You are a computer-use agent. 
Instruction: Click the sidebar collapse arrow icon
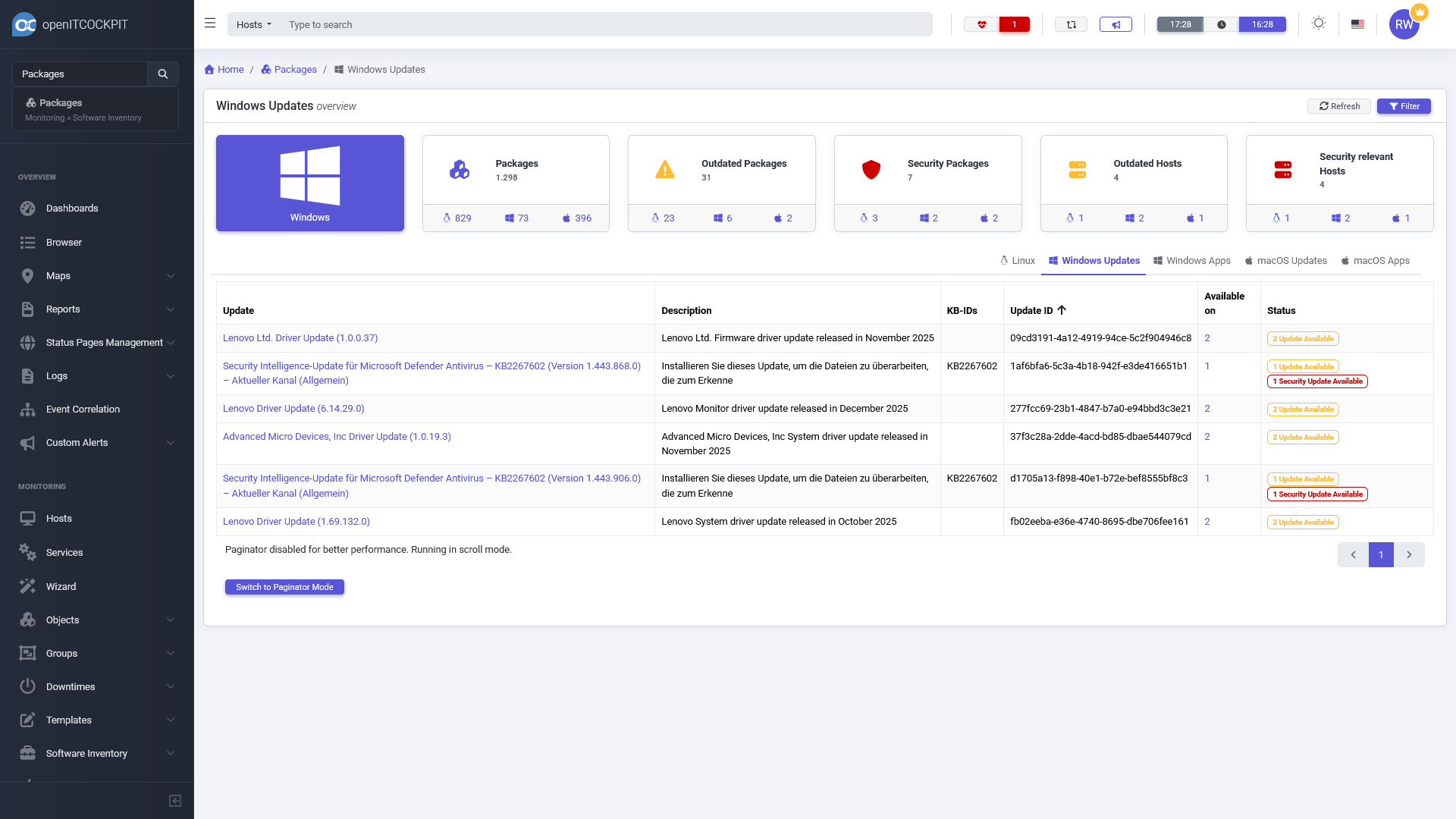click(x=175, y=801)
